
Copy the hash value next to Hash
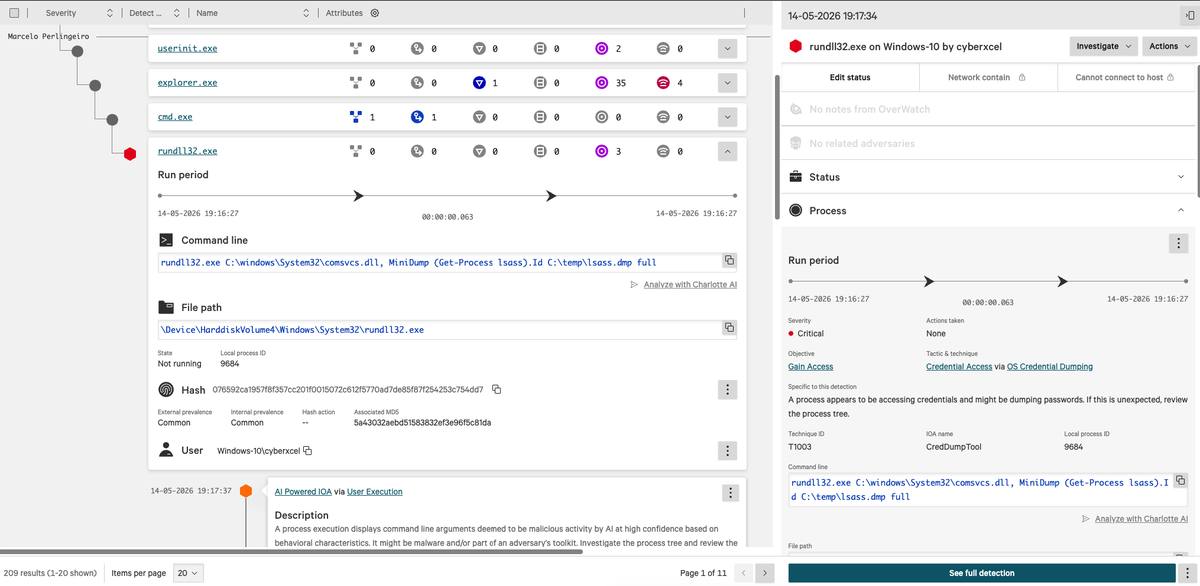point(496,389)
